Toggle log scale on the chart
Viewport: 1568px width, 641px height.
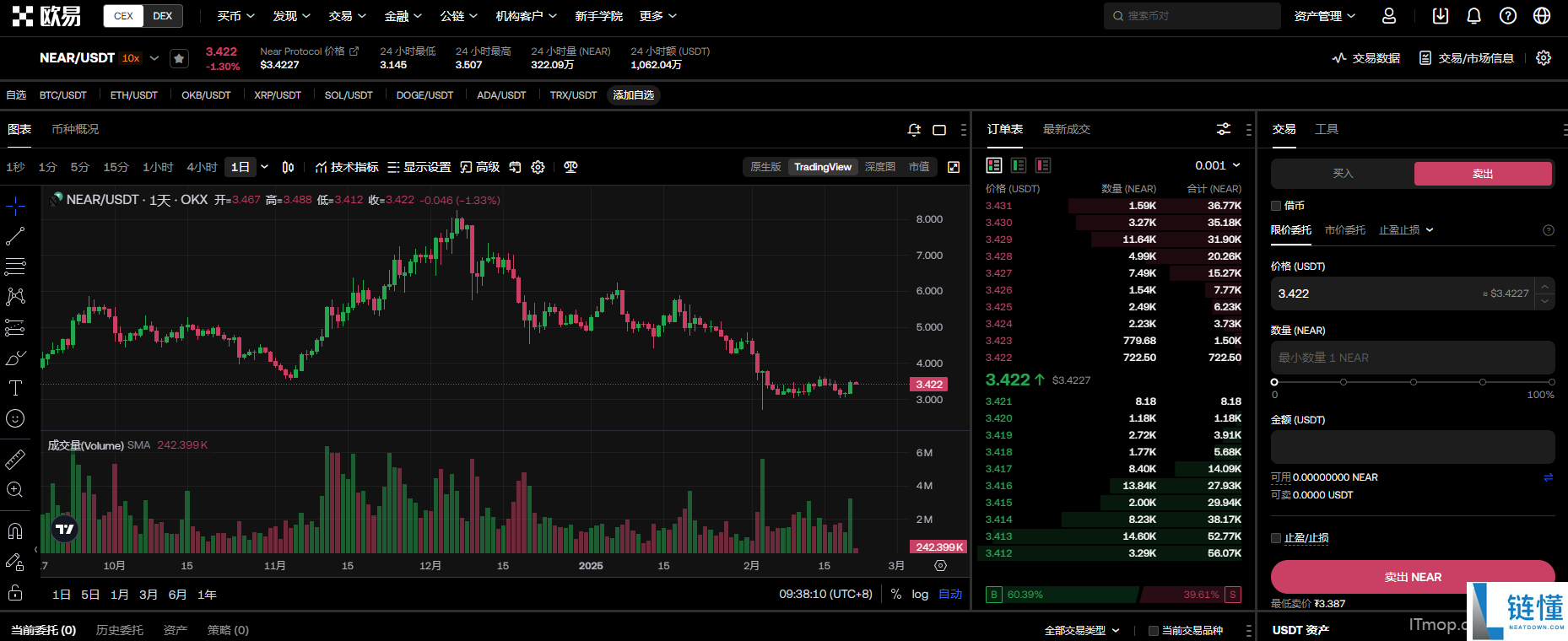[x=920, y=594]
